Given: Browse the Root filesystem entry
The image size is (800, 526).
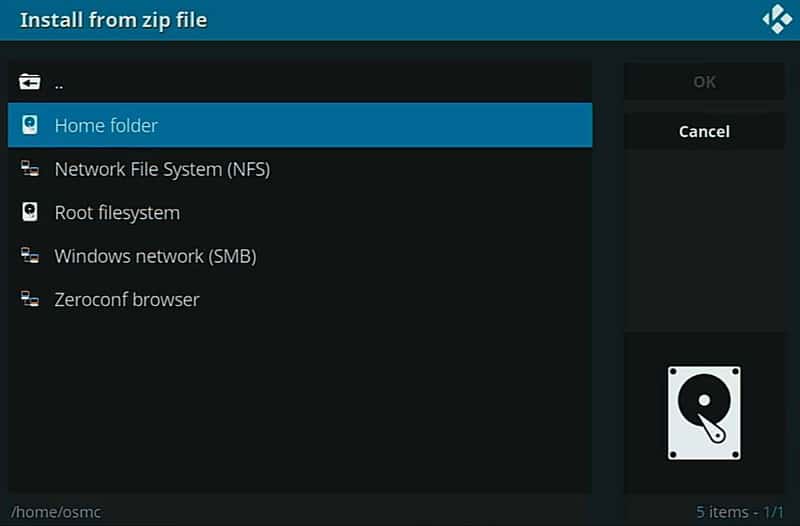Looking at the screenshot, I should (x=300, y=212).
